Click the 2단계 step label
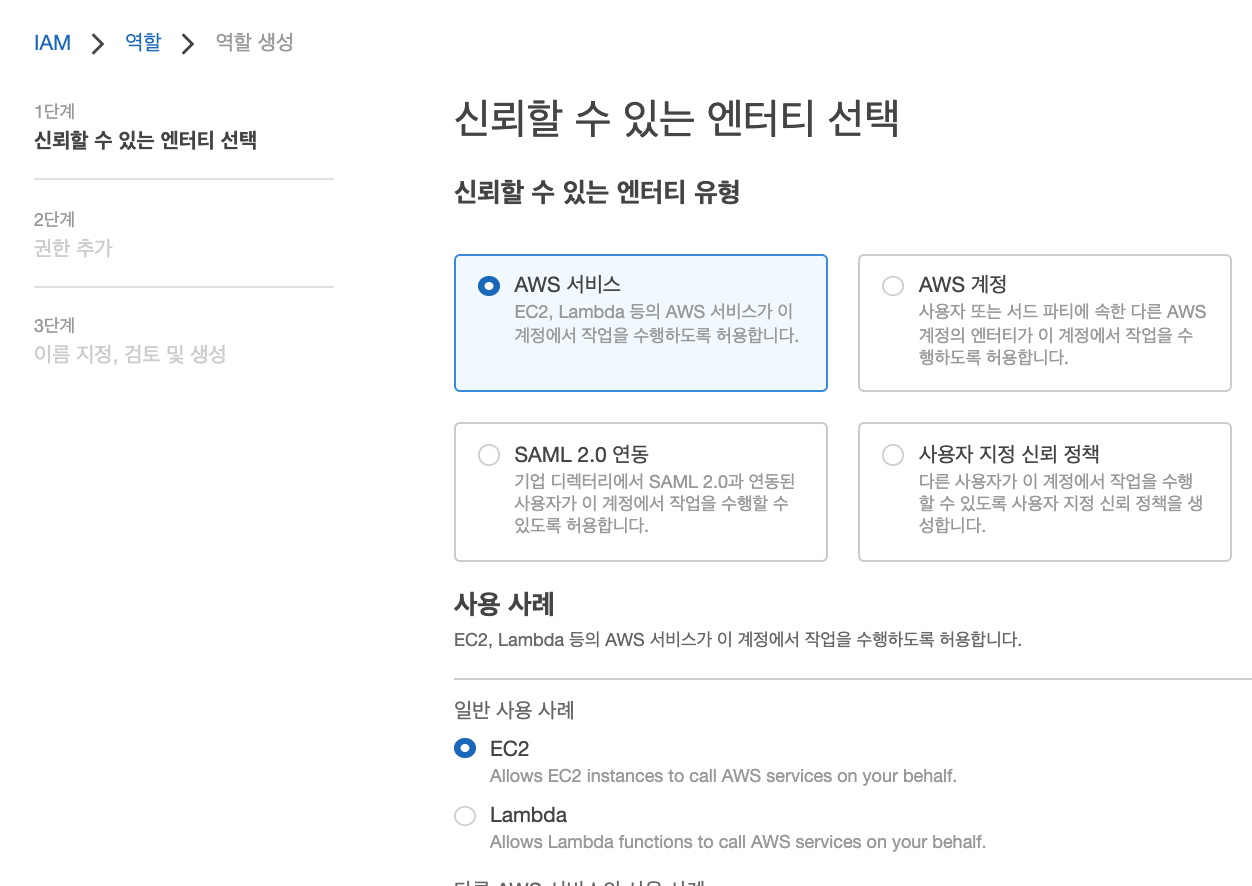This screenshot has width=1252, height=886. pyautogui.click(x=54, y=219)
